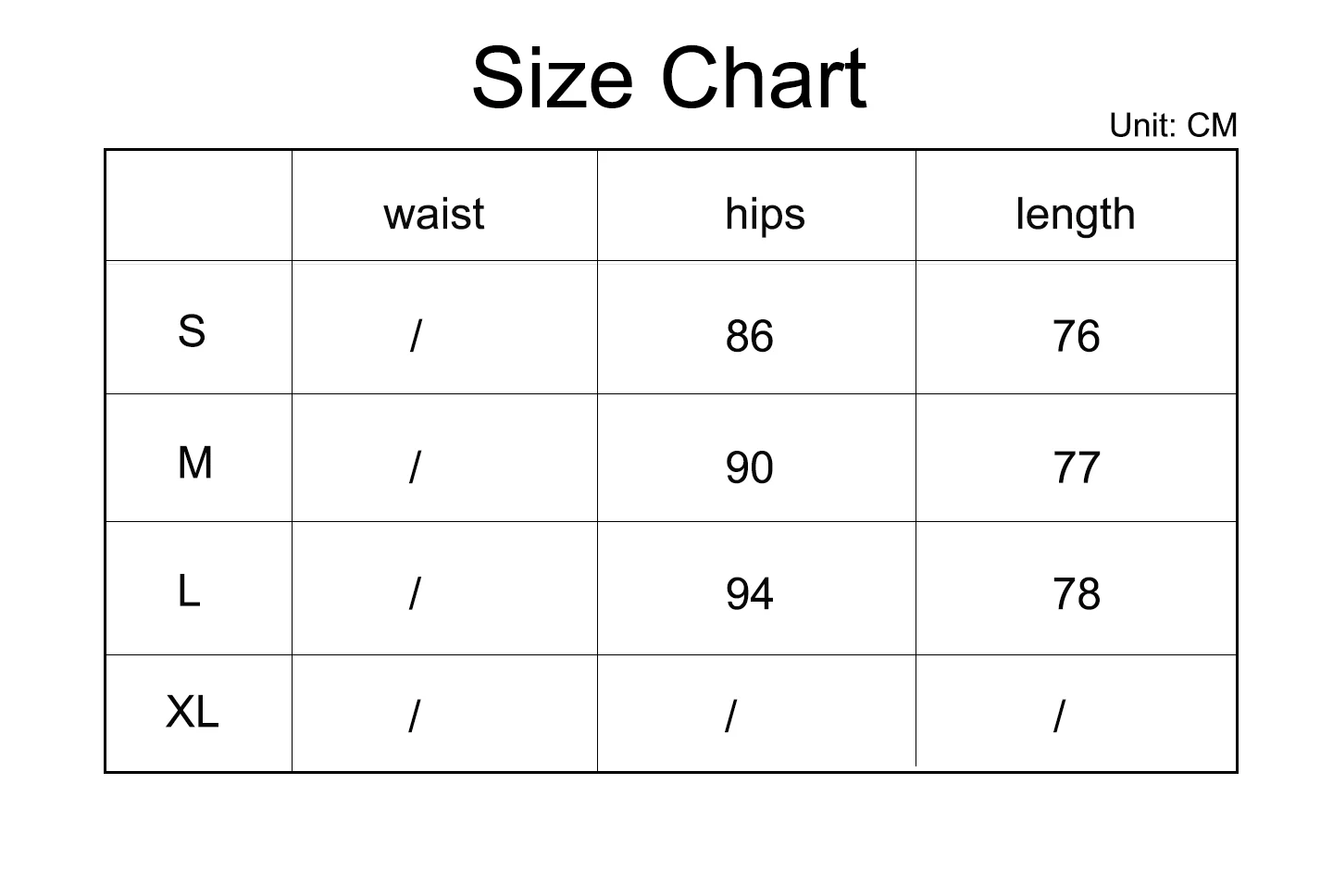Select the hips value 86 cell
Screen dimensions: 1333x896
pos(749,336)
